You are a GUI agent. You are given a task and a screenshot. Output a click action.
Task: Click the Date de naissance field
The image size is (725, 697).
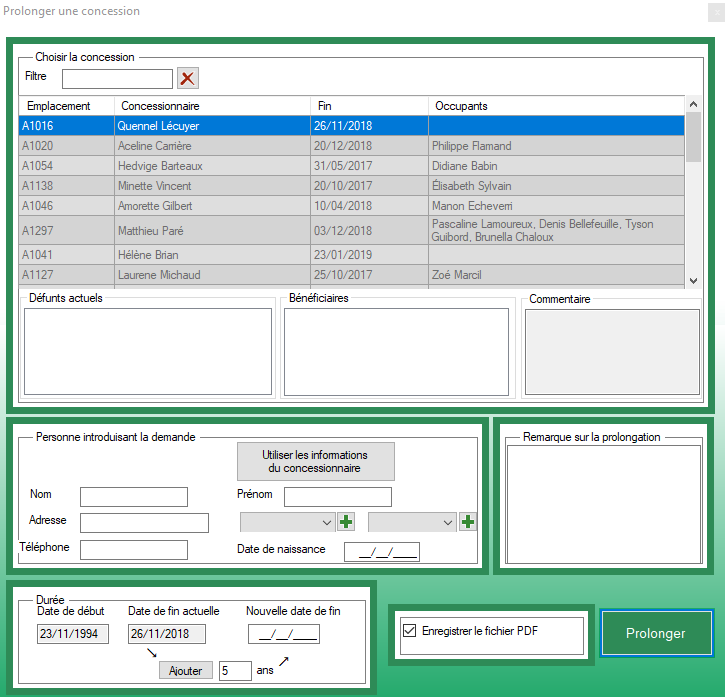point(381,551)
